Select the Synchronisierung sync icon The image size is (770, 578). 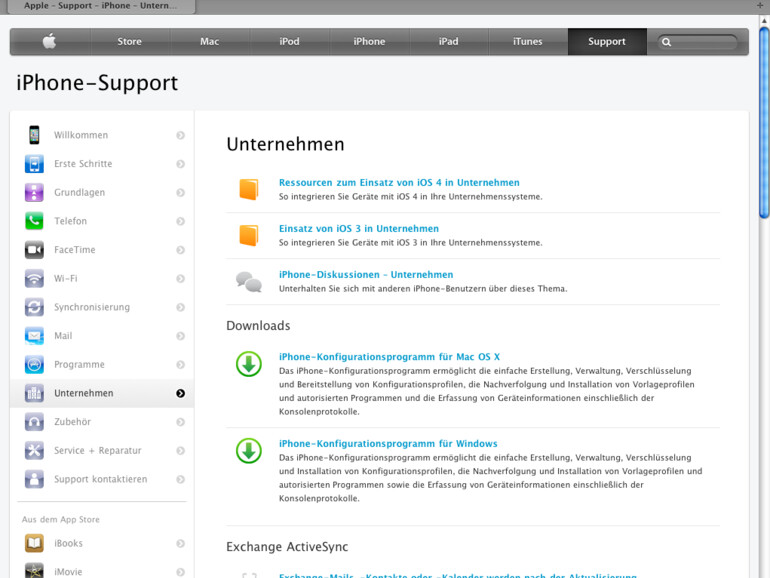(34, 307)
